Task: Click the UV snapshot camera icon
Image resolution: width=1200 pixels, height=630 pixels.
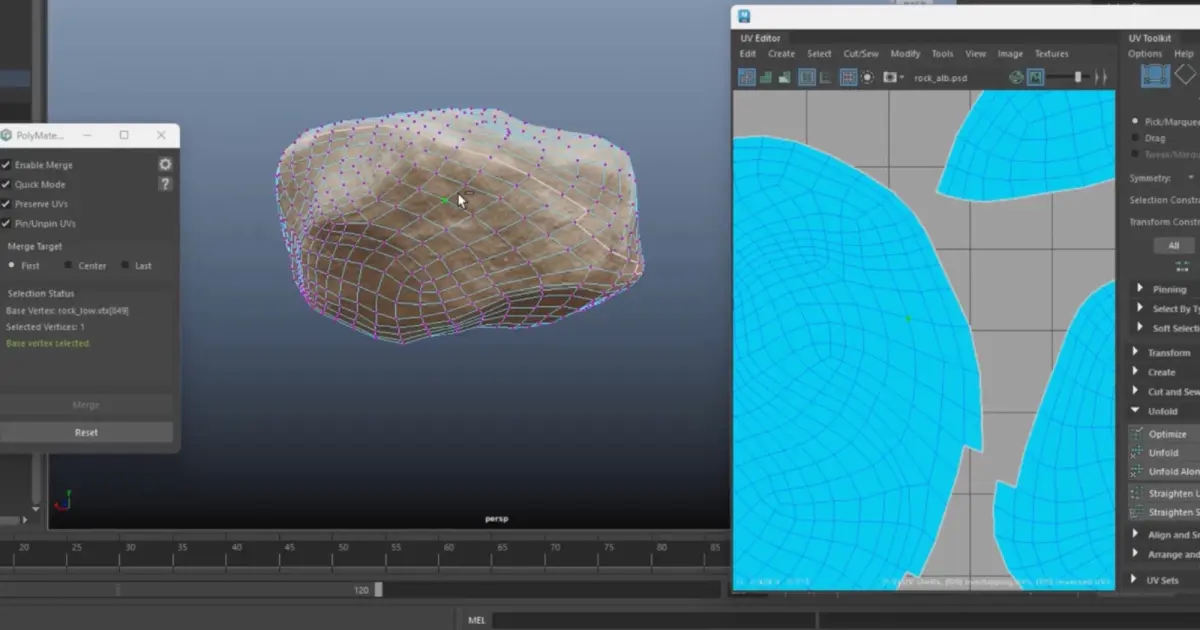Action: [x=888, y=77]
